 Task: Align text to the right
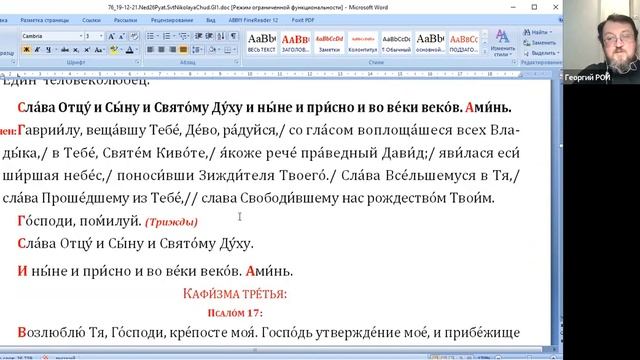coord(172,50)
